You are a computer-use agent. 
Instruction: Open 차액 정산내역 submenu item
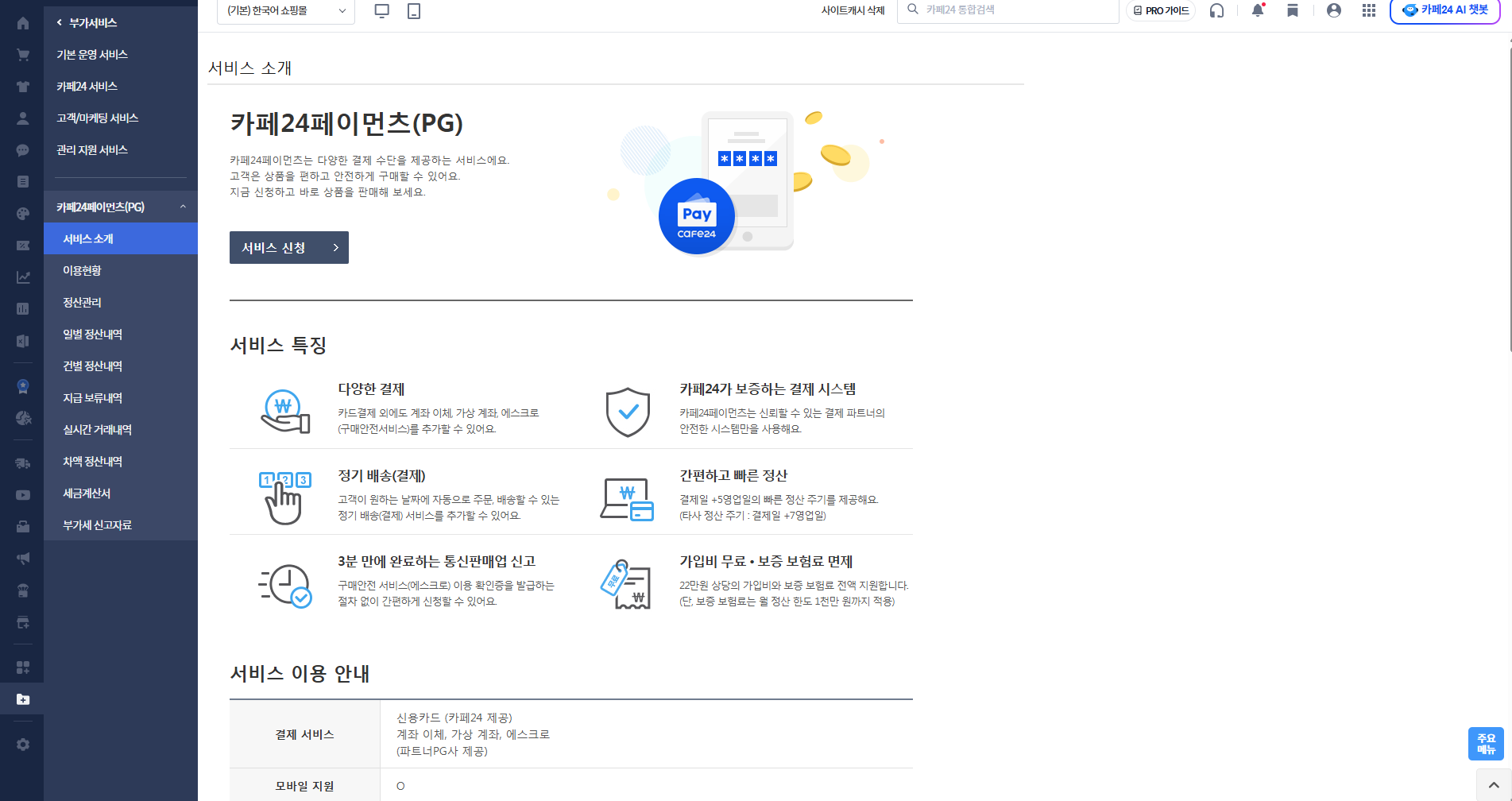click(121, 461)
